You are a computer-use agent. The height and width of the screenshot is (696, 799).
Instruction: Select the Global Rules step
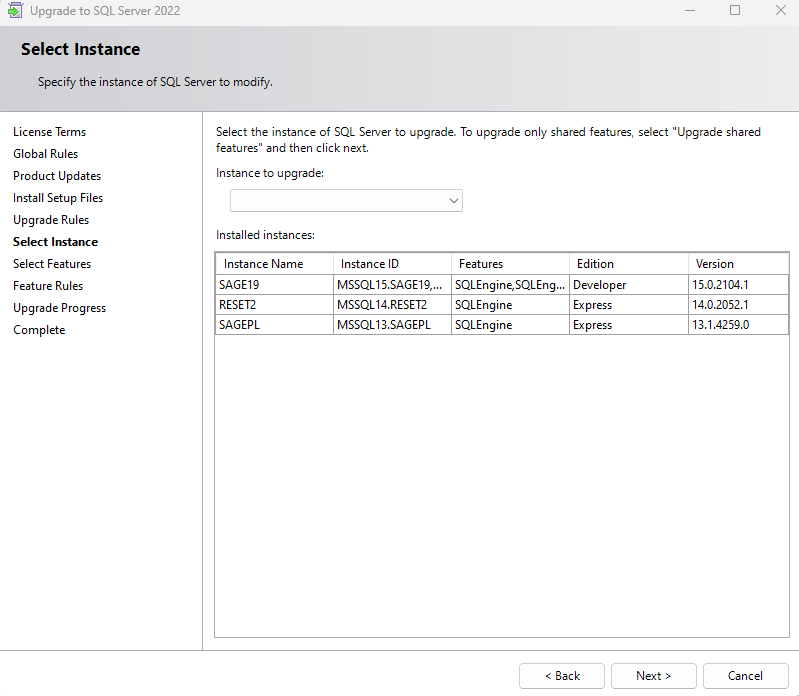click(45, 154)
